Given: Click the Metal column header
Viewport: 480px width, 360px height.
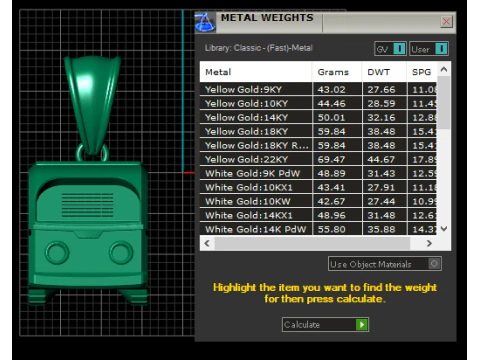Looking at the screenshot, I should click(256, 72).
